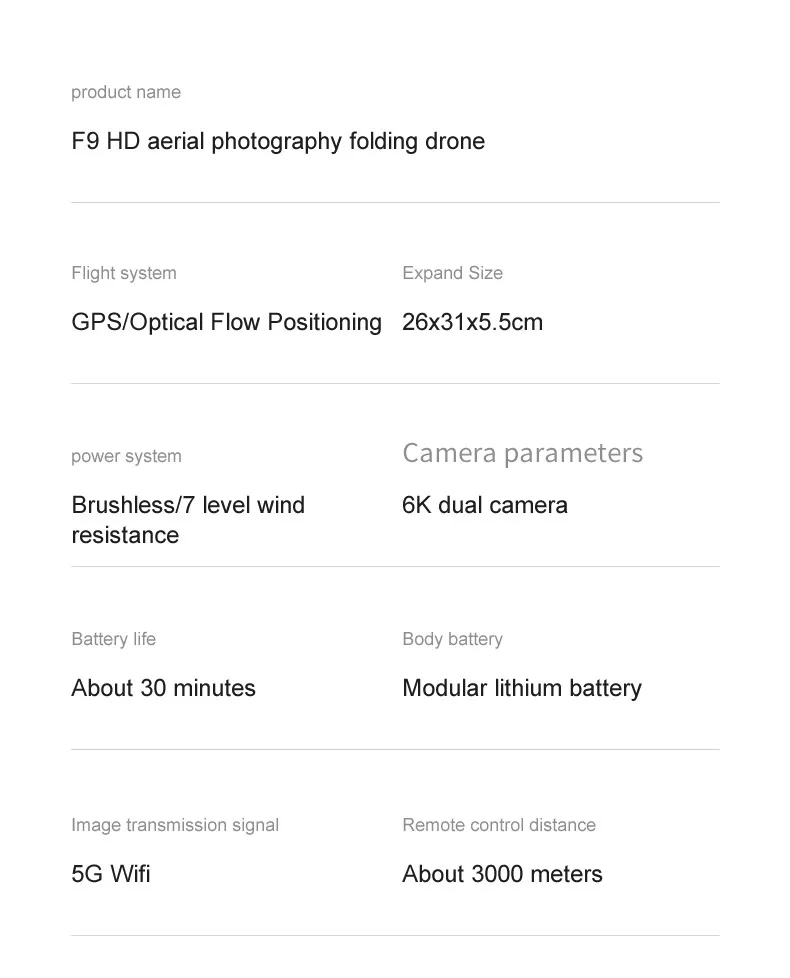Click the 6K dual camera value
This screenshot has width=790, height=978.
pos(484,505)
